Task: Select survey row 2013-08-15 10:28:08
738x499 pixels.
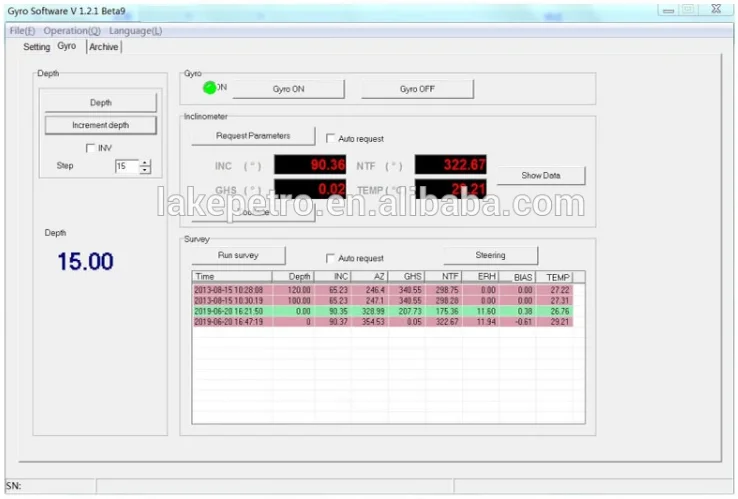Action: [383, 290]
